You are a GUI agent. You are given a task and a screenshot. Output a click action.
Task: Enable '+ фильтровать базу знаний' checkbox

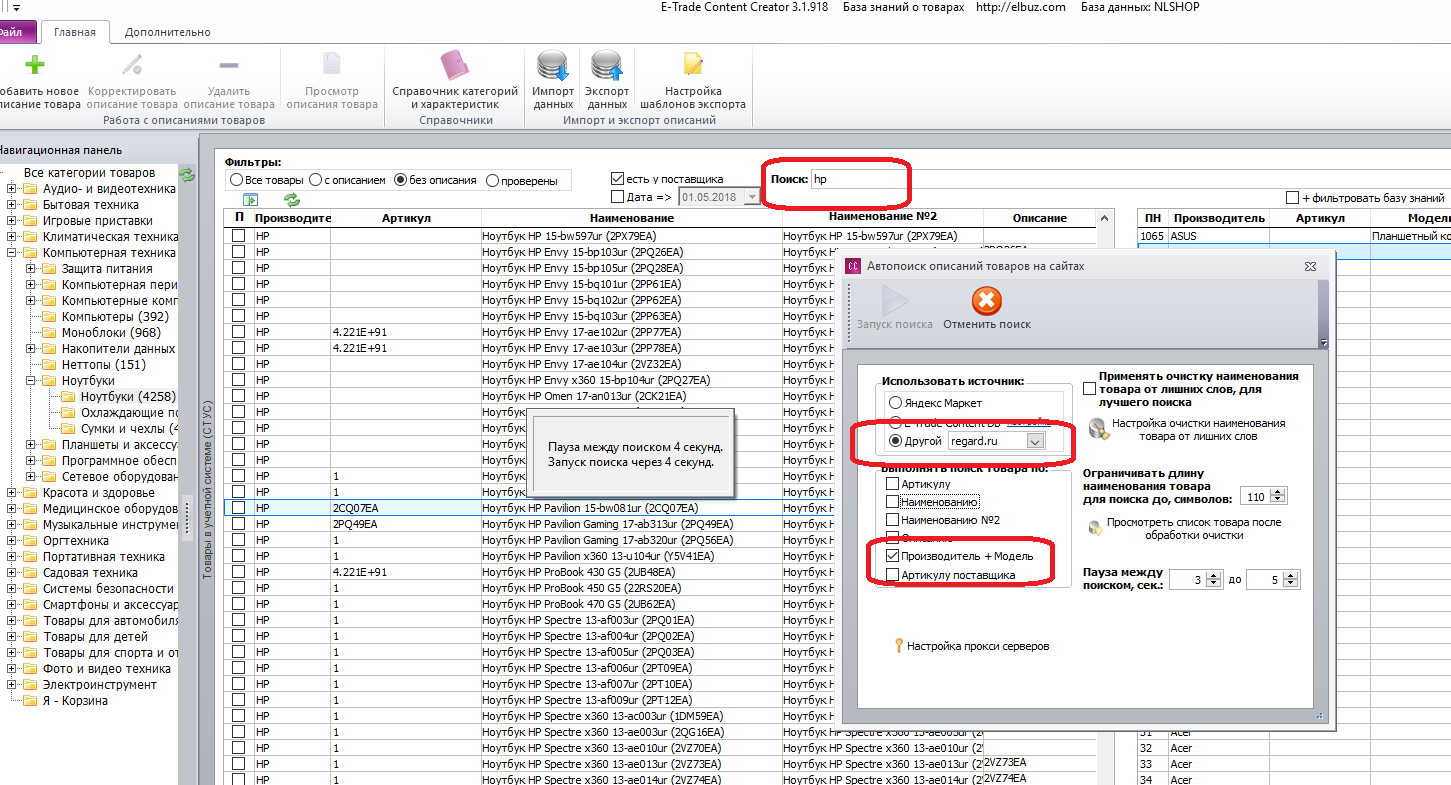[1293, 198]
